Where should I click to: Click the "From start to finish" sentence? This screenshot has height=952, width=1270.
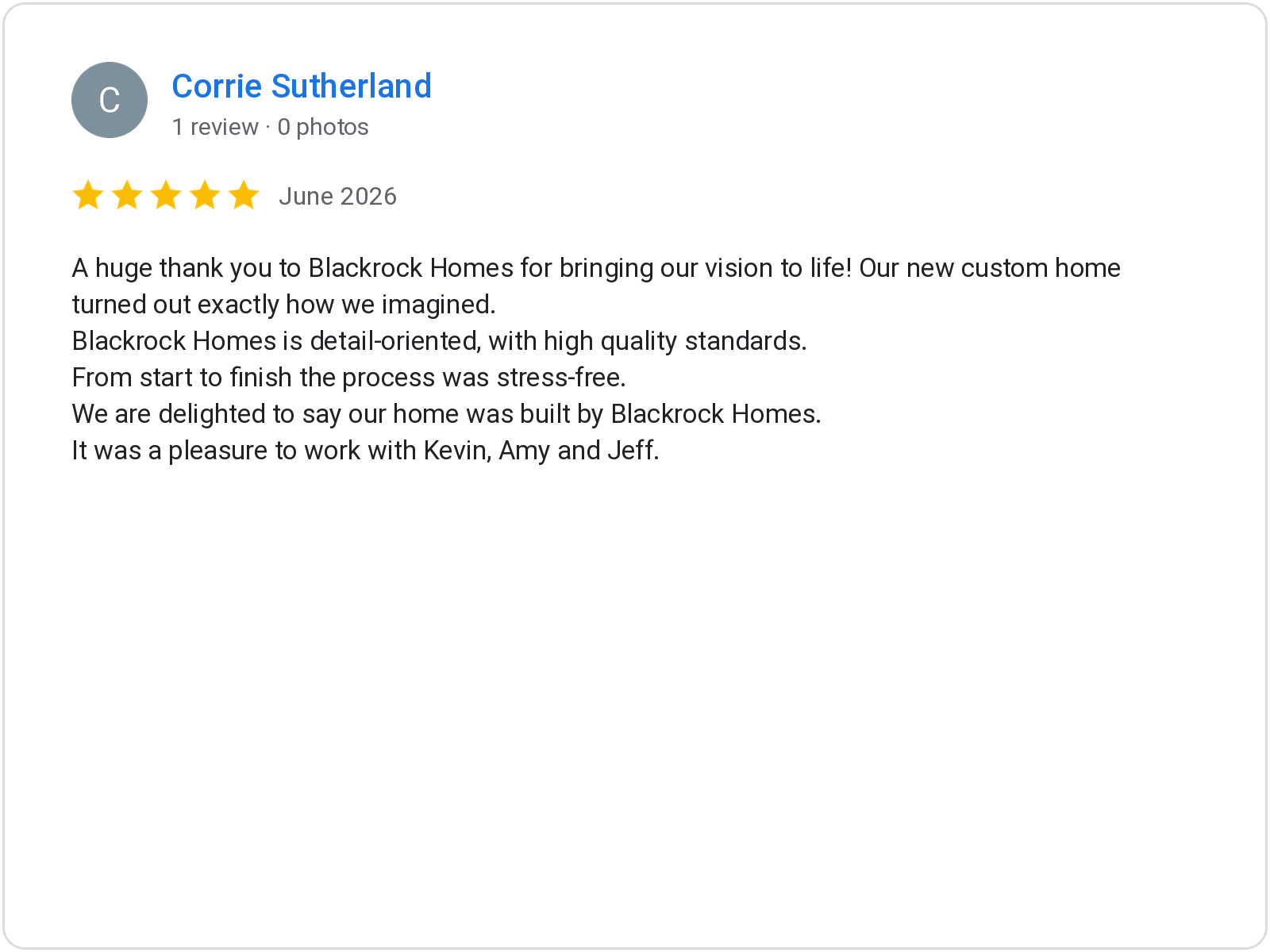[x=348, y=378]
